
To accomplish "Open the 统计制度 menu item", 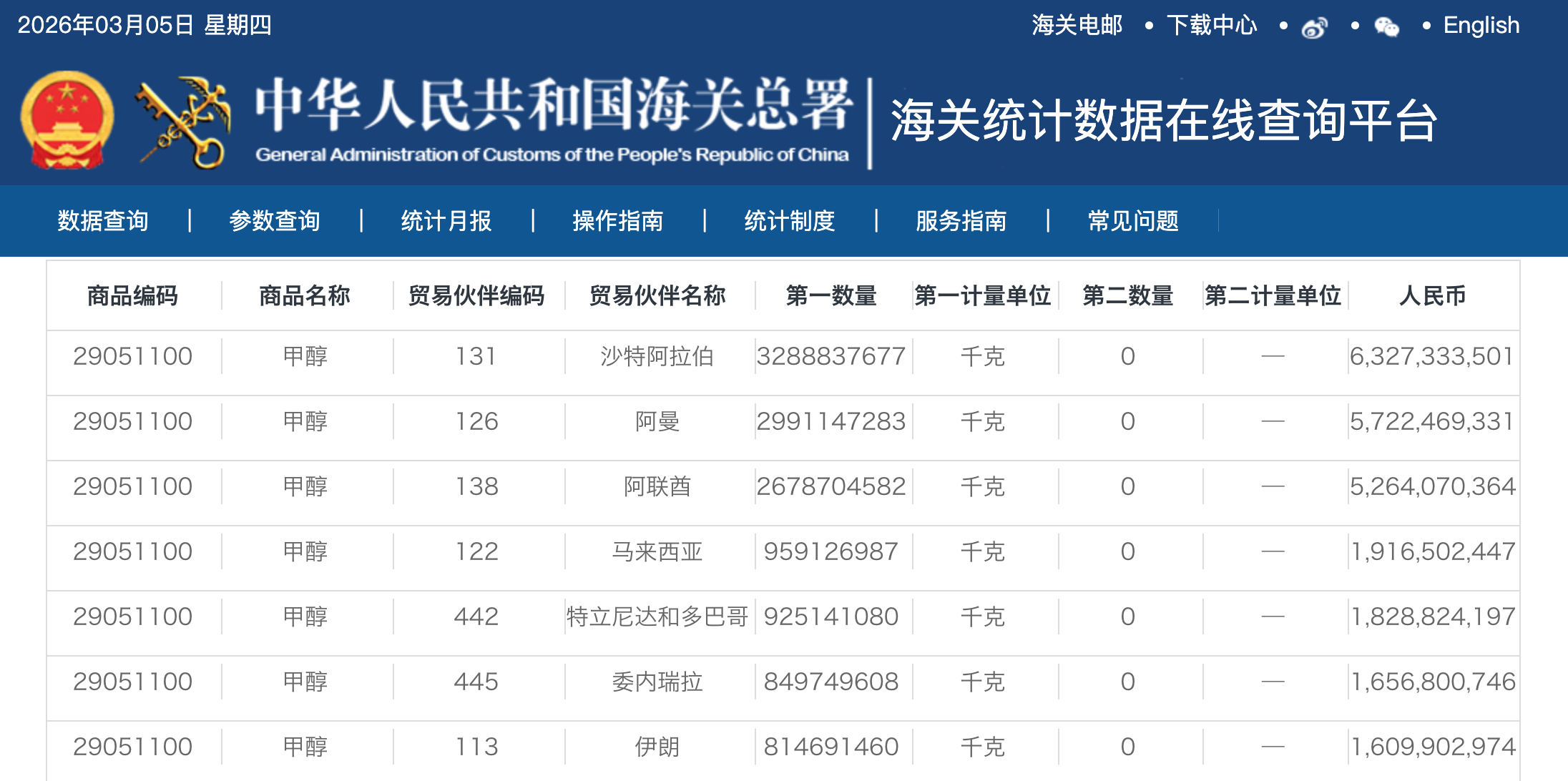I will (790, 221).
